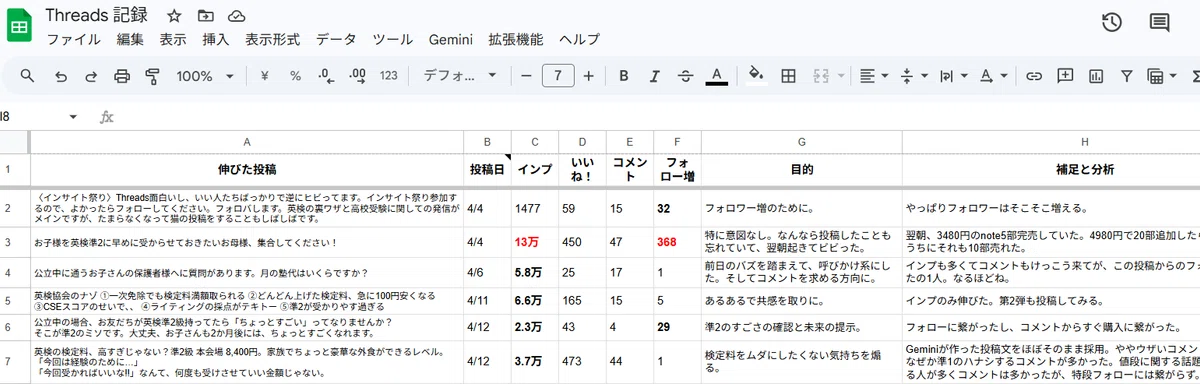Open the horizontal align dropdown
This screenshot has height=384, width=1200.
[x=873, y=76]
